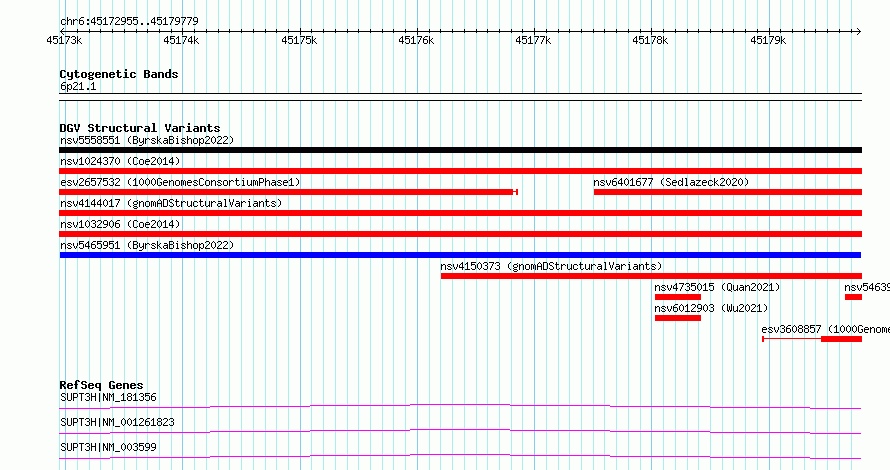Click the nsv6401677 (Sedlazeck2020) label
890x470 pixels.
pos(671,182)
